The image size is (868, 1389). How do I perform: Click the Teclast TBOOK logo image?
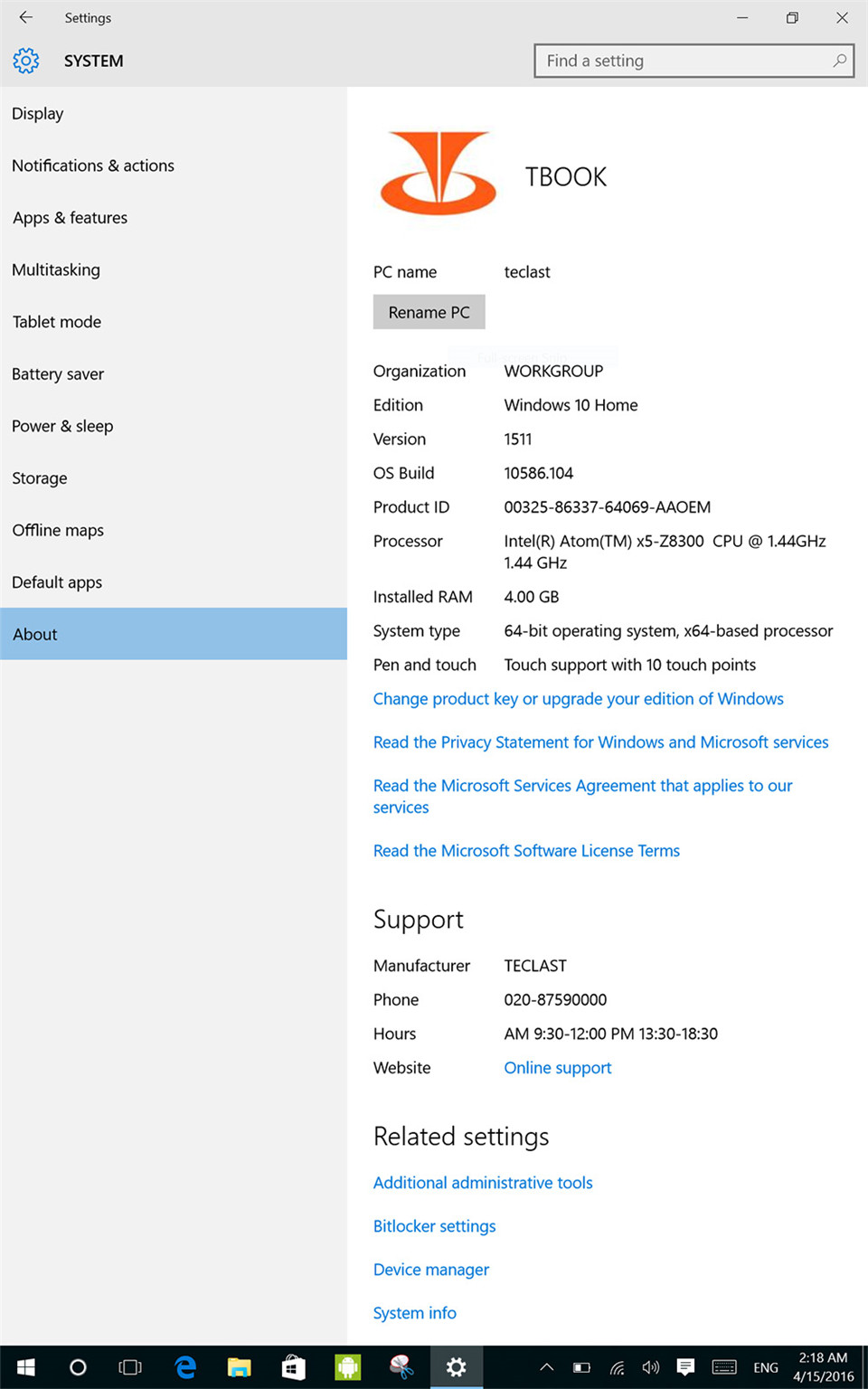[x=439, y=173]
